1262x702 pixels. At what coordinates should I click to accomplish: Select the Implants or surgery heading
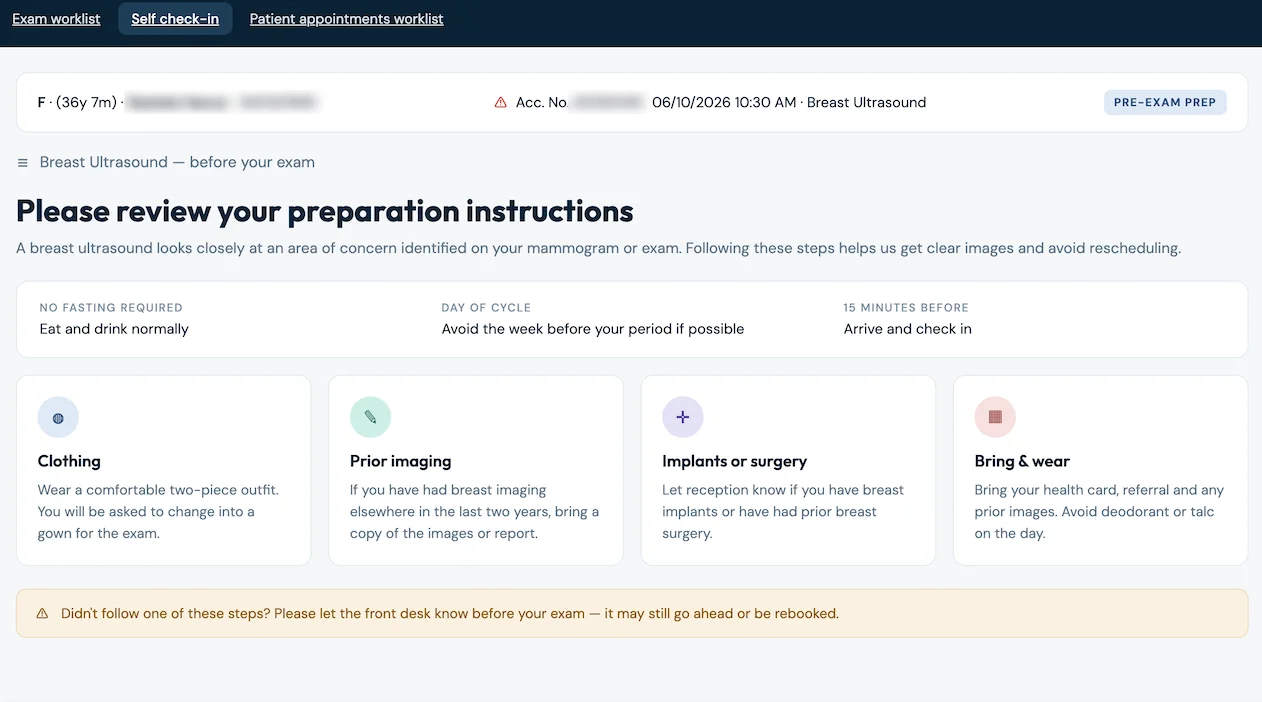coord(734,461)
